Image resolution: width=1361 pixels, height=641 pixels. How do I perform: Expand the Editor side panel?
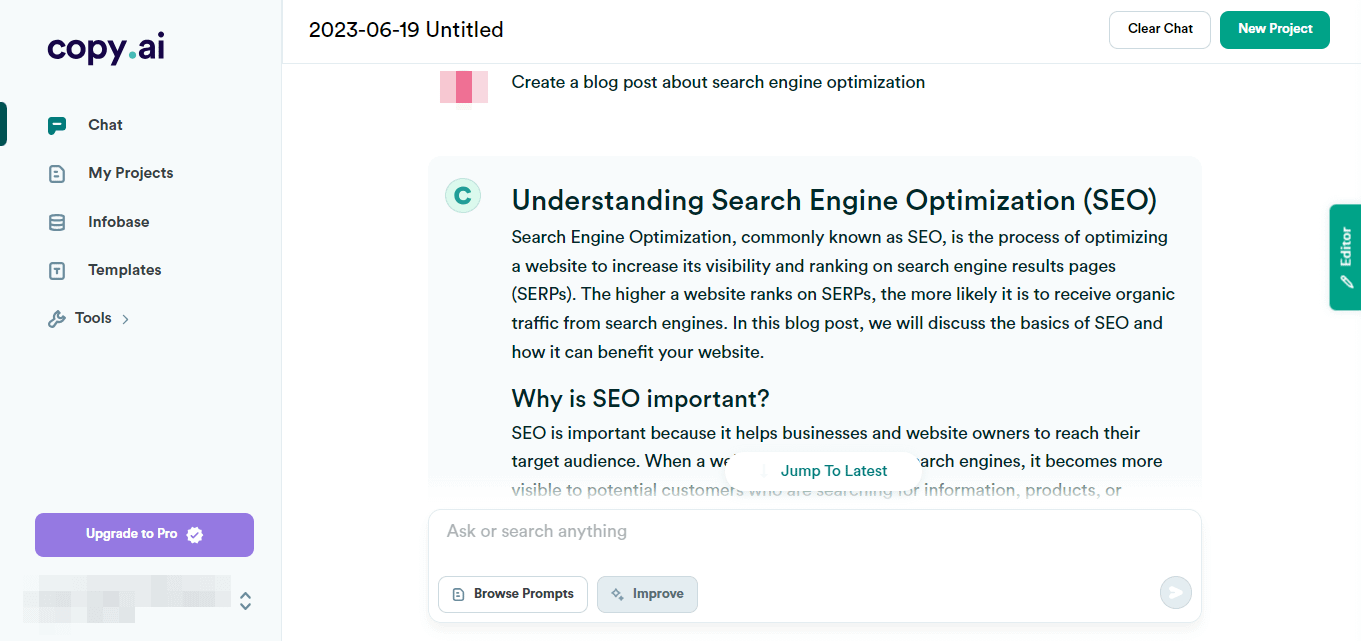click(1346, 257)
